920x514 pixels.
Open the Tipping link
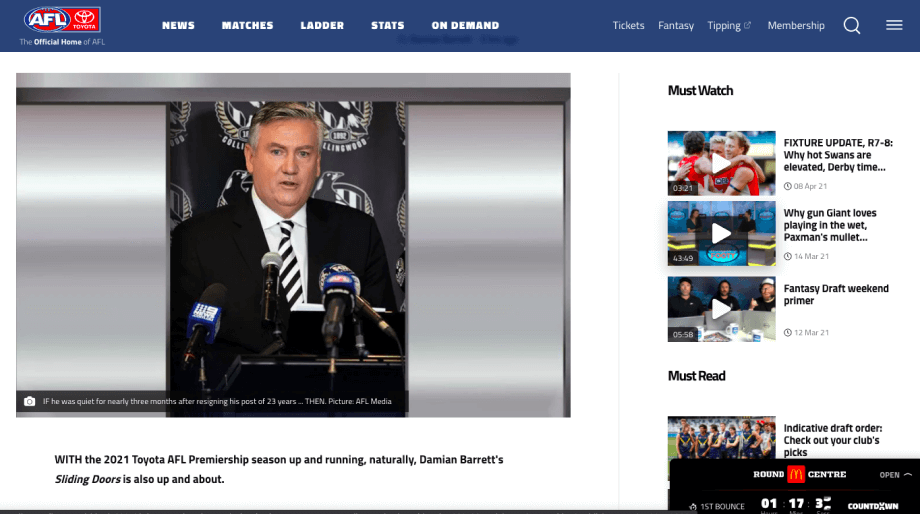[x=723, y=26]
